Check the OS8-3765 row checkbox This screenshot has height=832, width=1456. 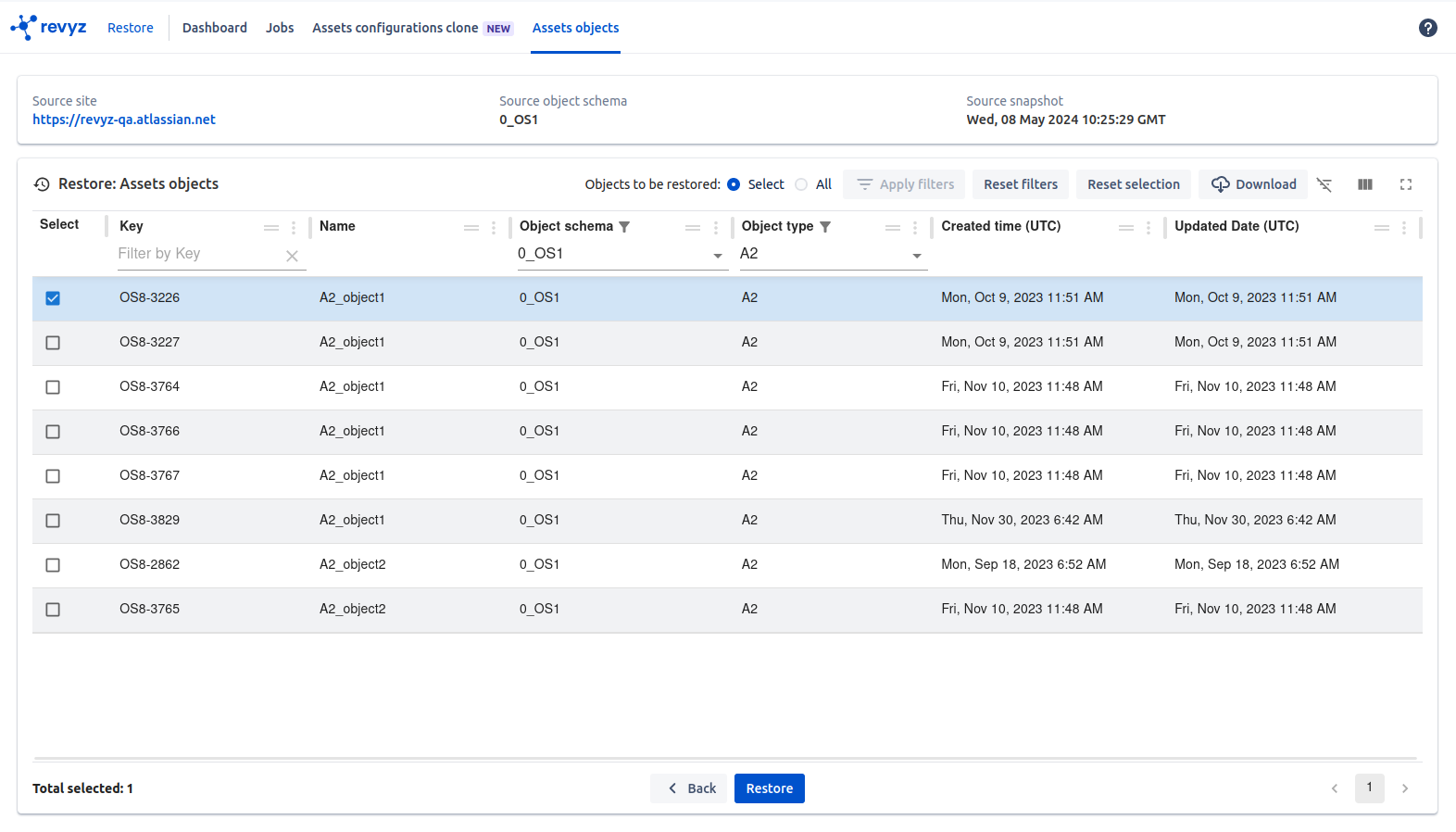pyautogui.click(x=53, y=610)
